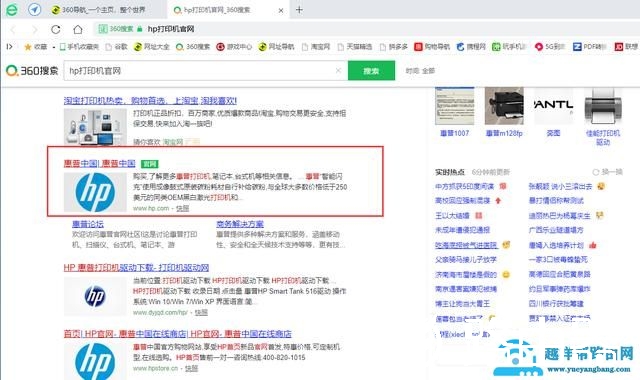The width and height of the screenshot is (640, 380).
Task: Open the 5G bookmark with red icon
Action: [x=549, y=47]
